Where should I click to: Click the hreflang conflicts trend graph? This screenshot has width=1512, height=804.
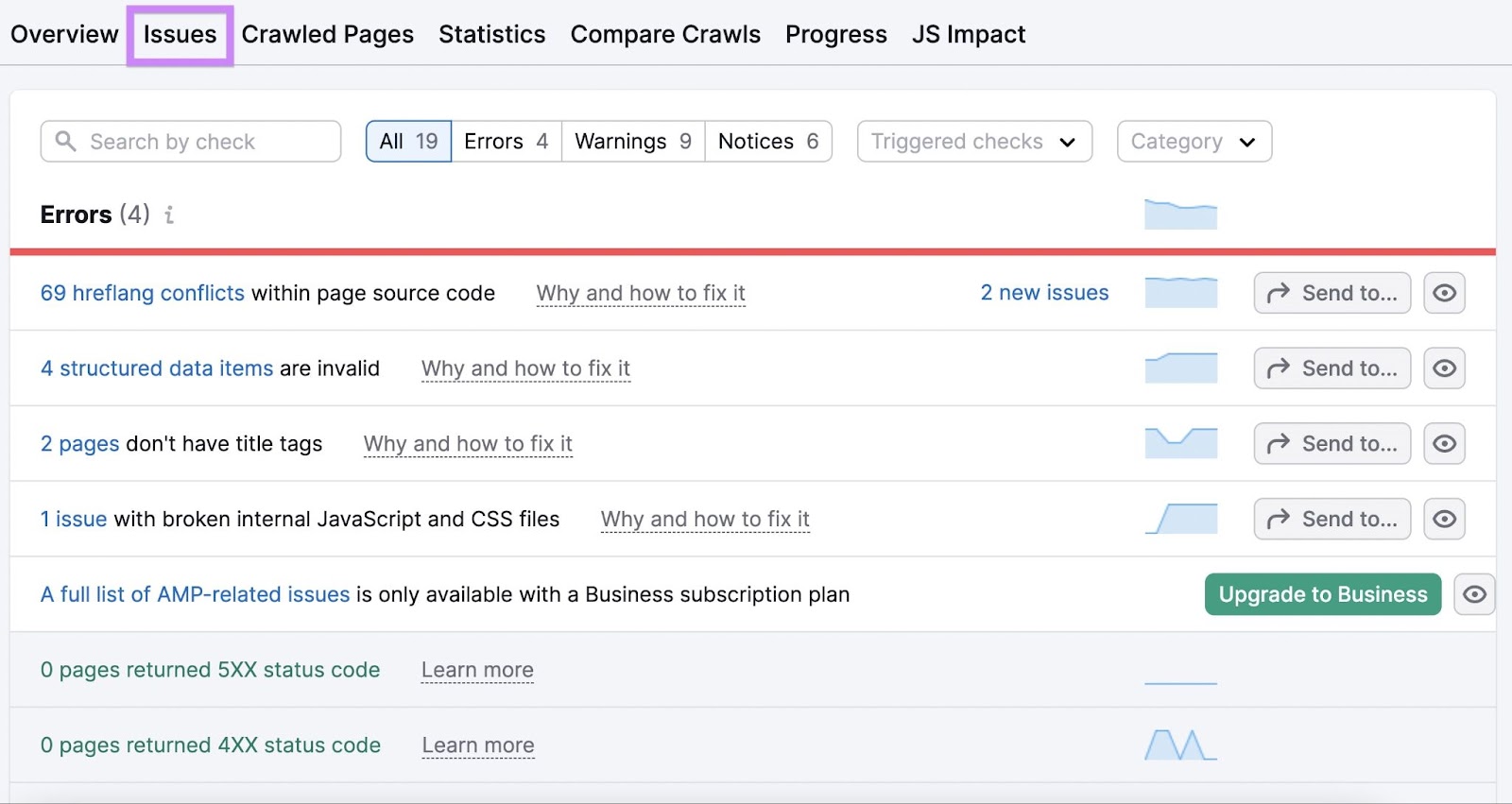click(x=1180, y=293)
